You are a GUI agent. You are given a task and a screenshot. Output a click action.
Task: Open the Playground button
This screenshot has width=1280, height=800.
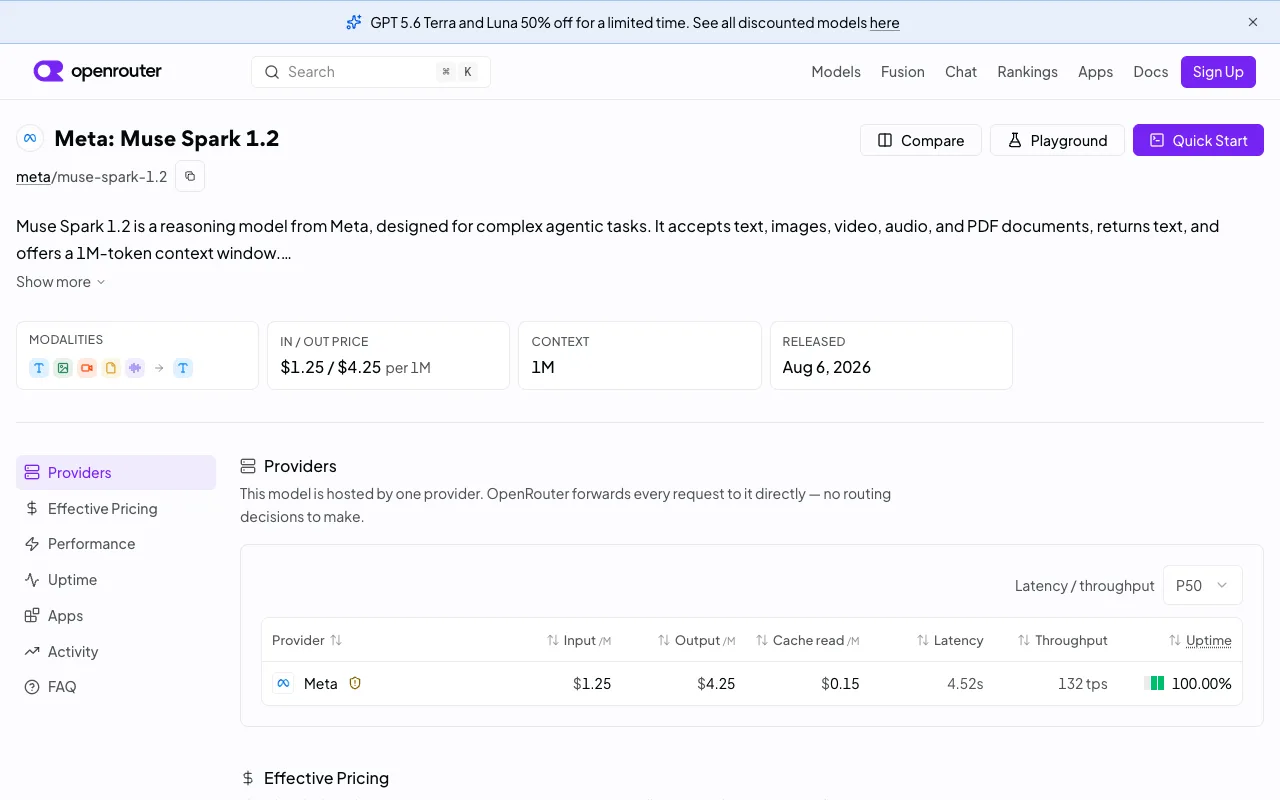(x=1057, y=140)
